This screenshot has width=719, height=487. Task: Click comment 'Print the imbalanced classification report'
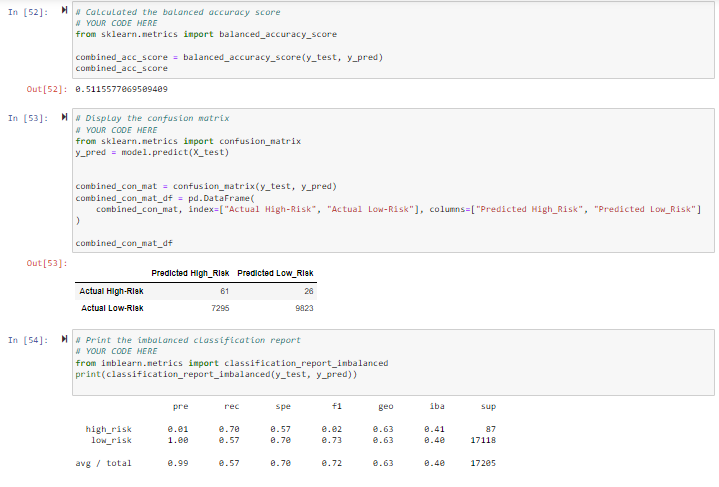pos(188,340)
